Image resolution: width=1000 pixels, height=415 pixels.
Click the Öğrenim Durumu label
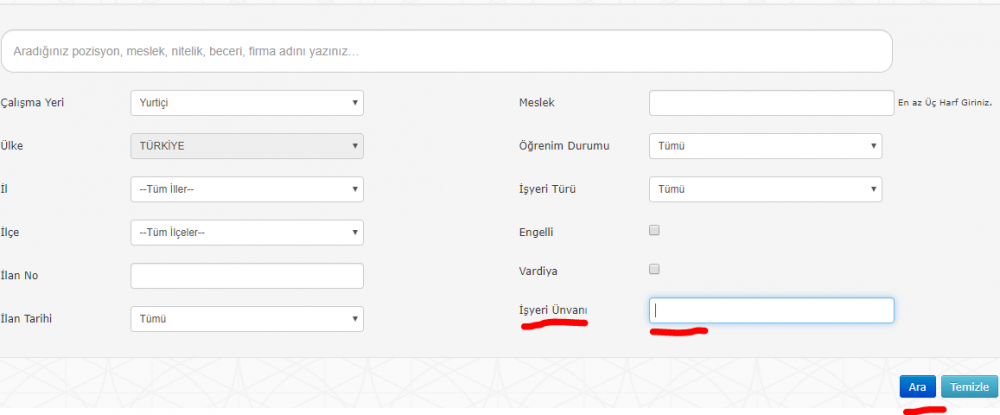(x=564, y=146)
